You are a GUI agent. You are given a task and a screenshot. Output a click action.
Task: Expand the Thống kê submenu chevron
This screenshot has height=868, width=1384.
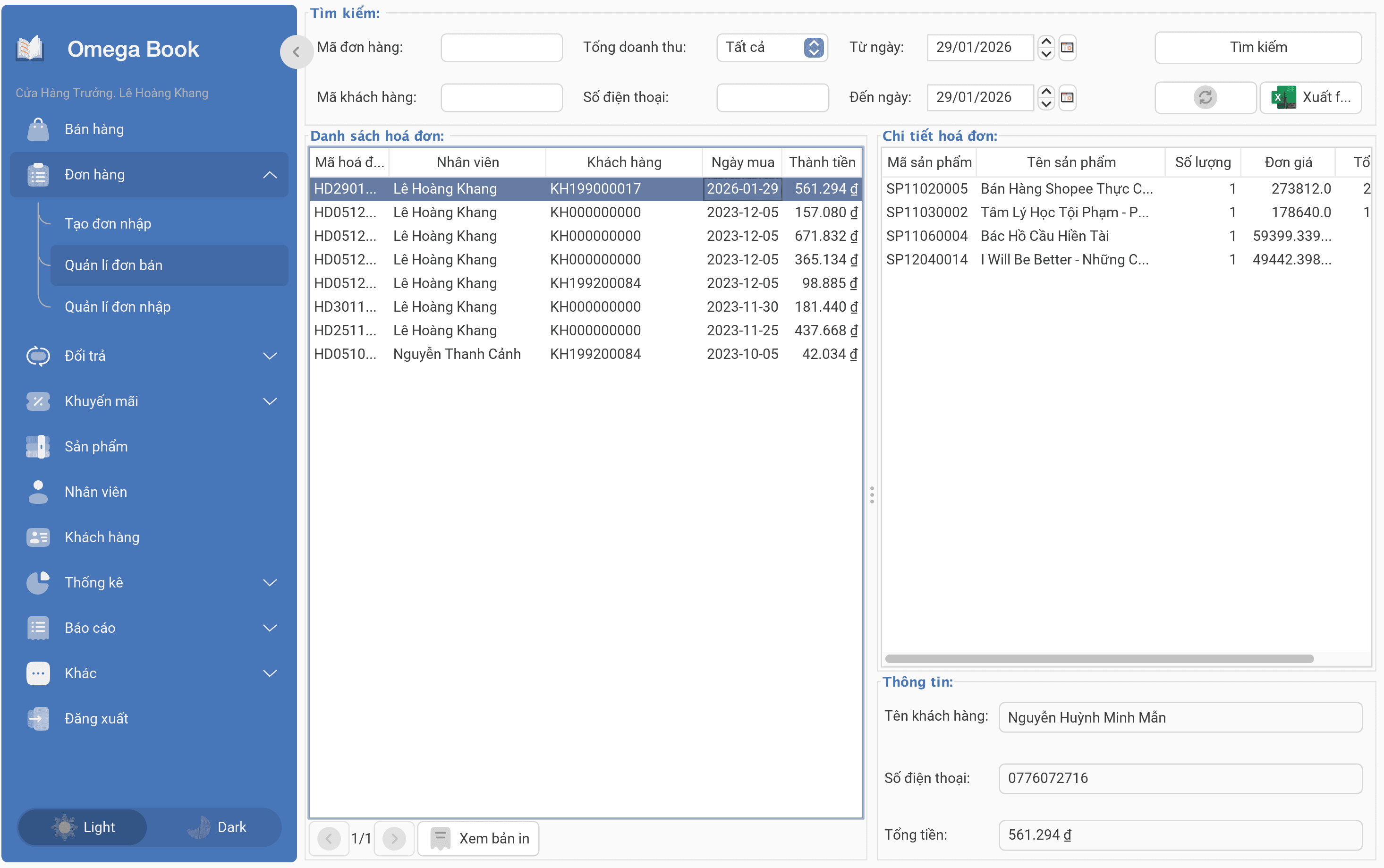pos(270,583)
